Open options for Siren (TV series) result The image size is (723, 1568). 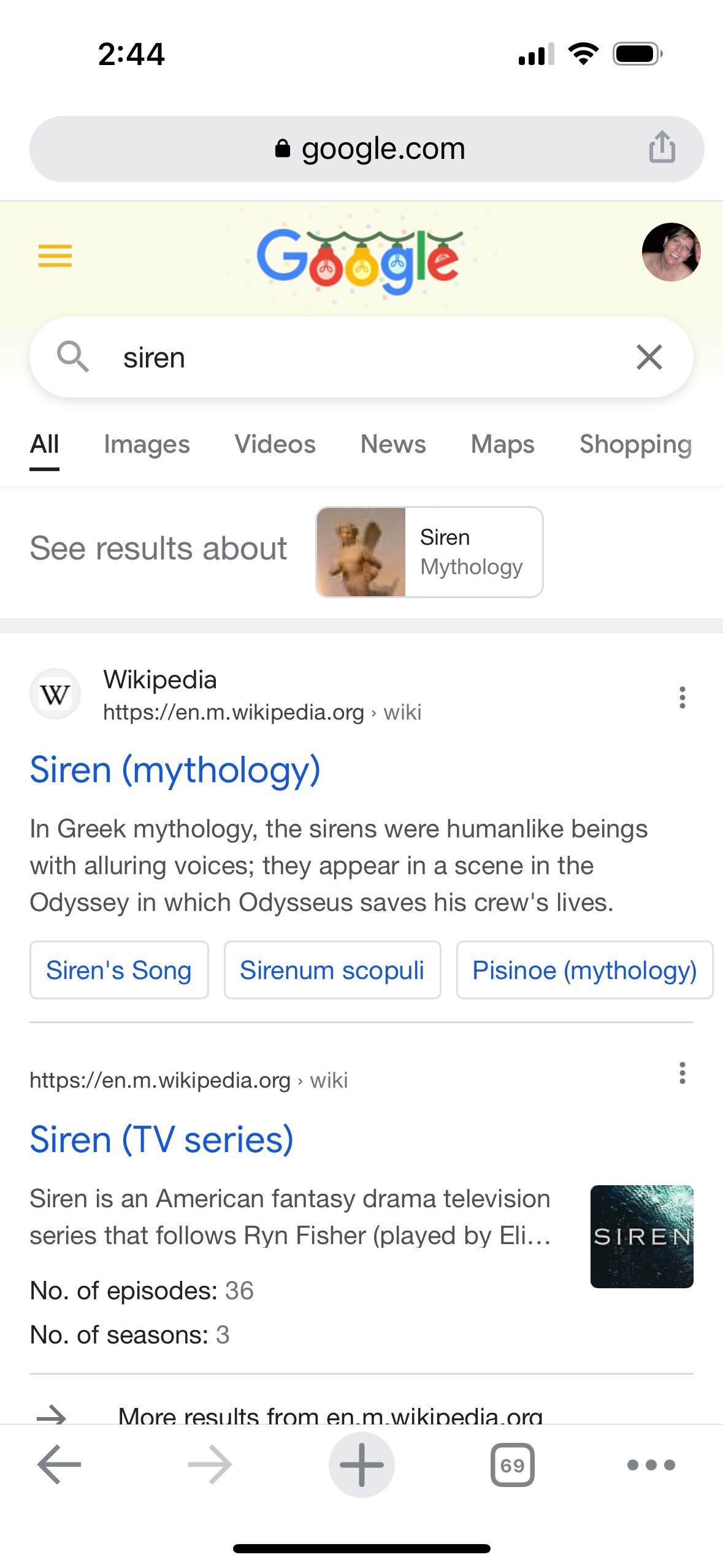coord(682,1073)
